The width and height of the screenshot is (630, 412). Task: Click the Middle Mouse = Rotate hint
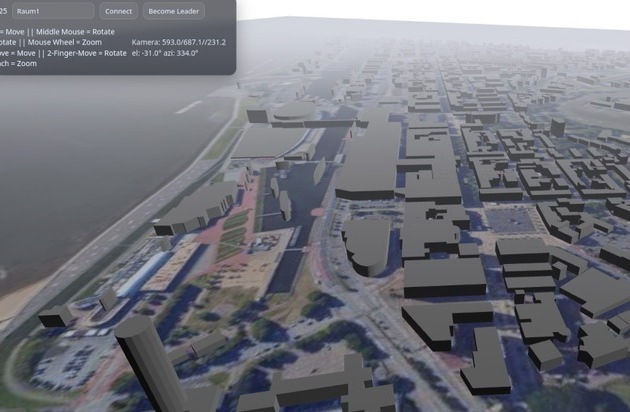click(81, 32)
